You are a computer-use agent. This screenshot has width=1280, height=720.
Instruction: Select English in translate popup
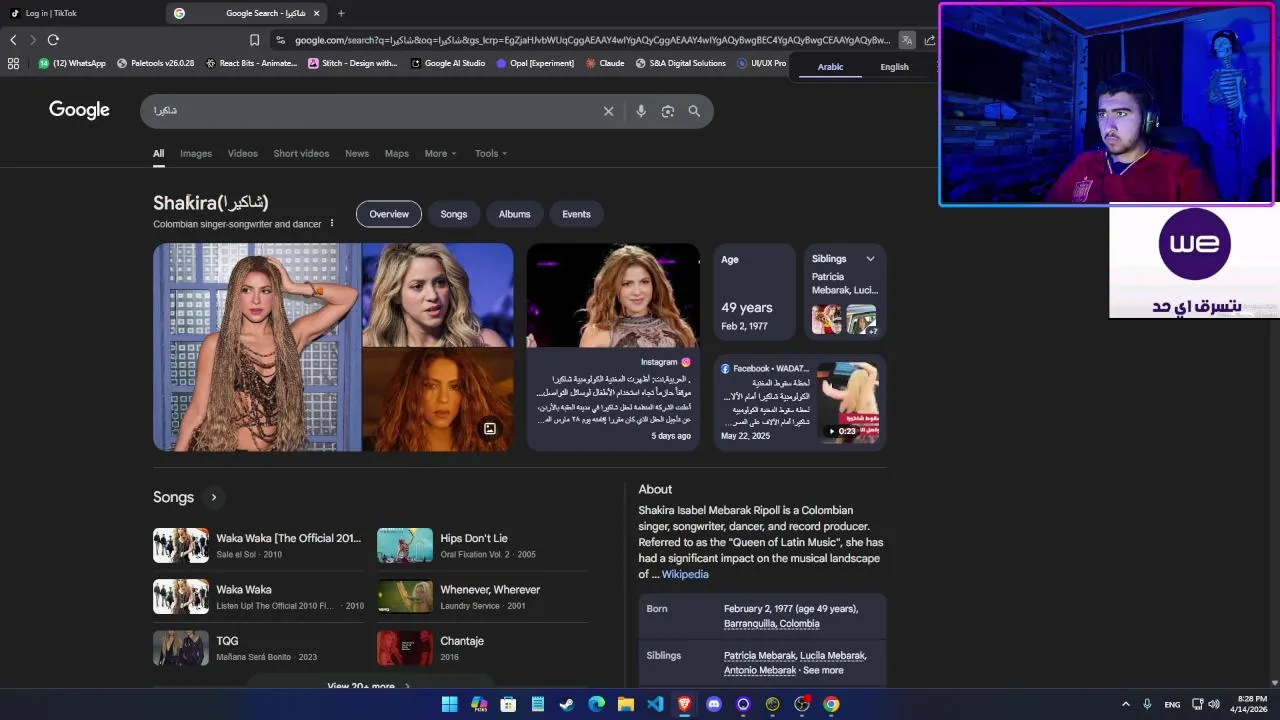coord(894,67)
